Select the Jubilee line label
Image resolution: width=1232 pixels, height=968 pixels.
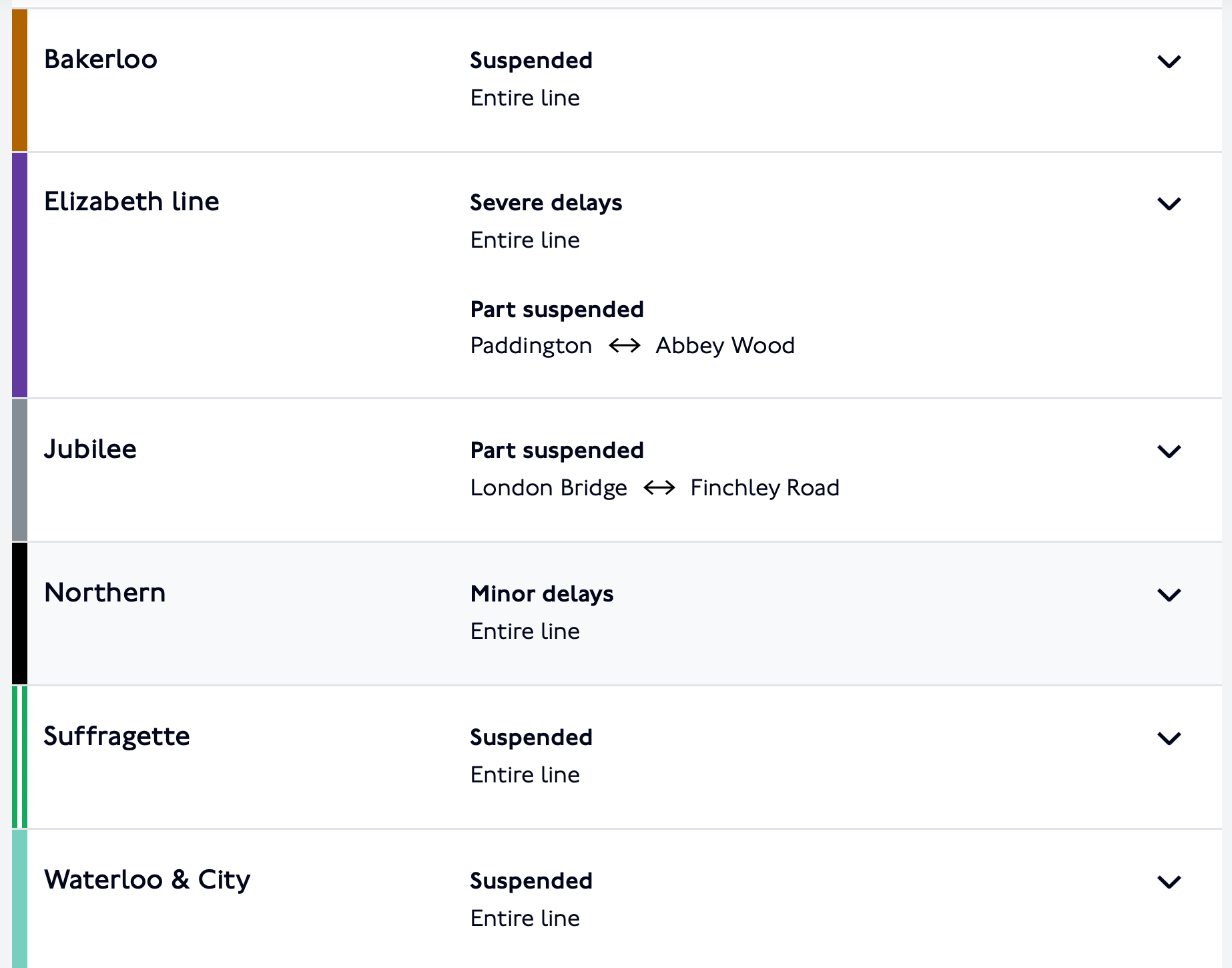[x=90, y=449]
